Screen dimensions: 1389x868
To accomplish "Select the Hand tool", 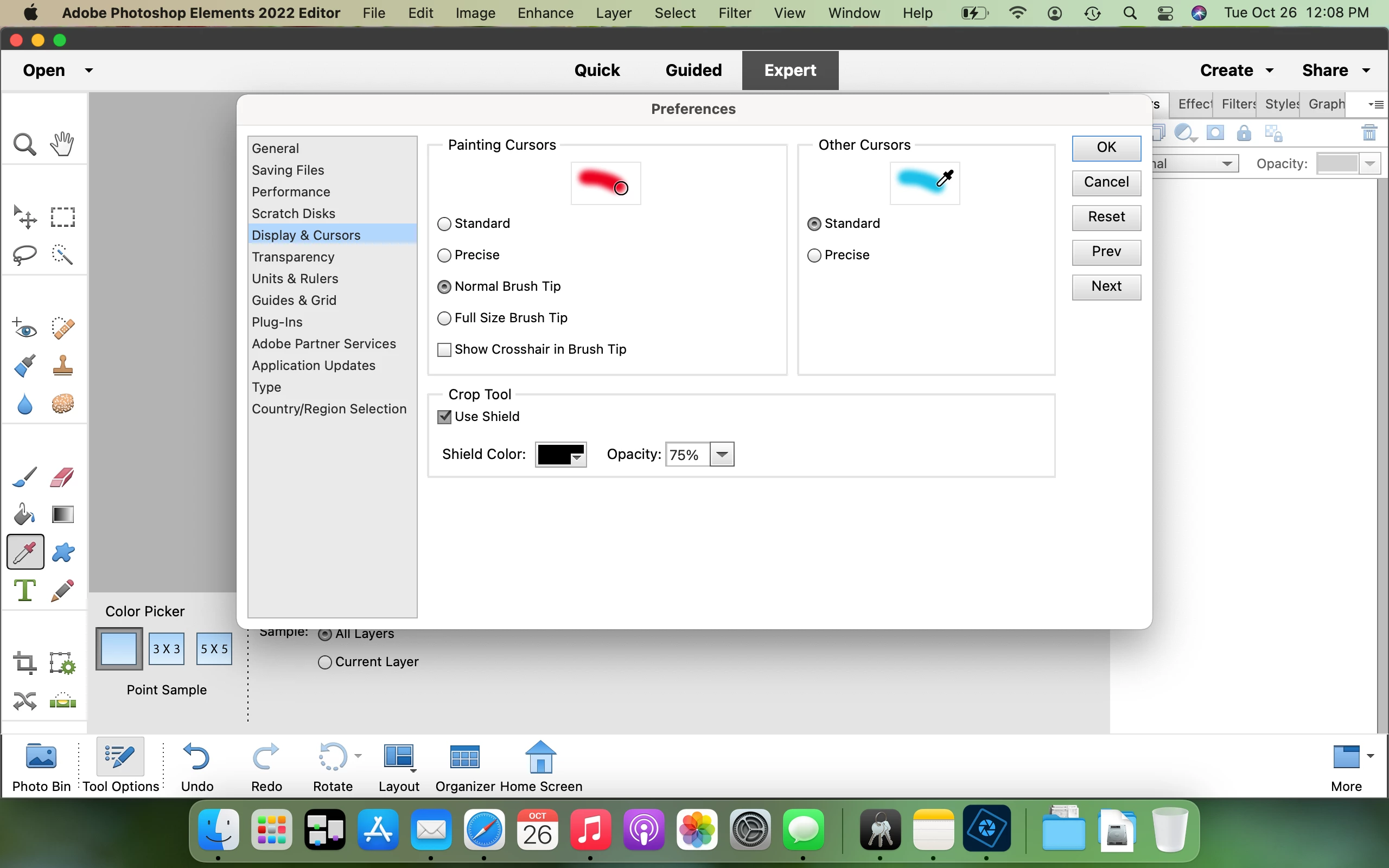I will point(62,144).
